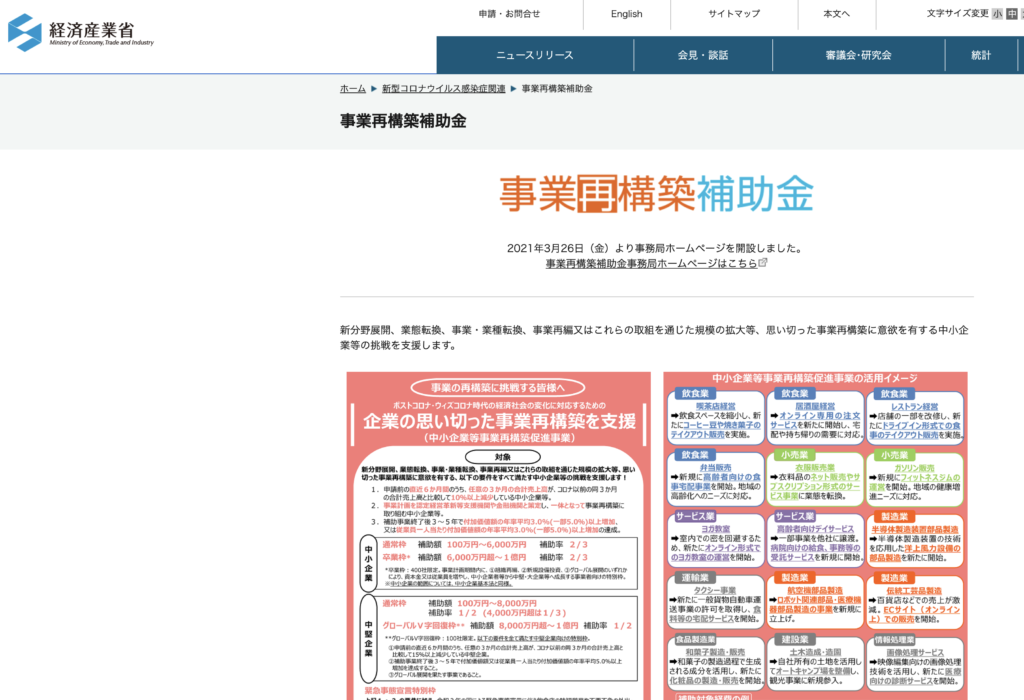This screenshot has height=700, width=1024.
Task: Click 伝統工芸品製造 in the usage flyer
Action: click(914, 590)
